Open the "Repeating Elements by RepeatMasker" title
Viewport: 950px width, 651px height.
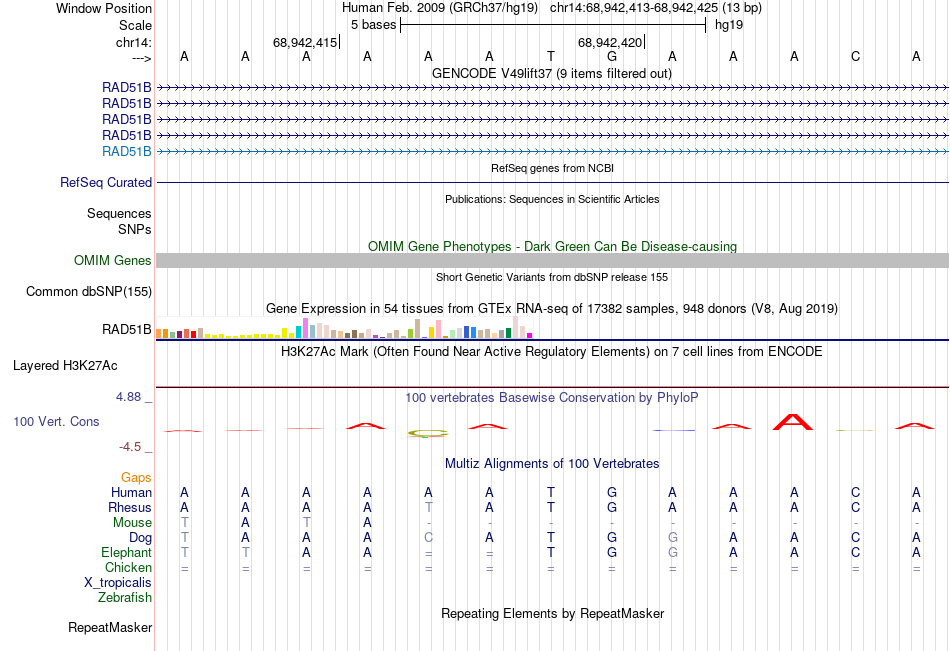pyautogui.click(x=553, y=613)
